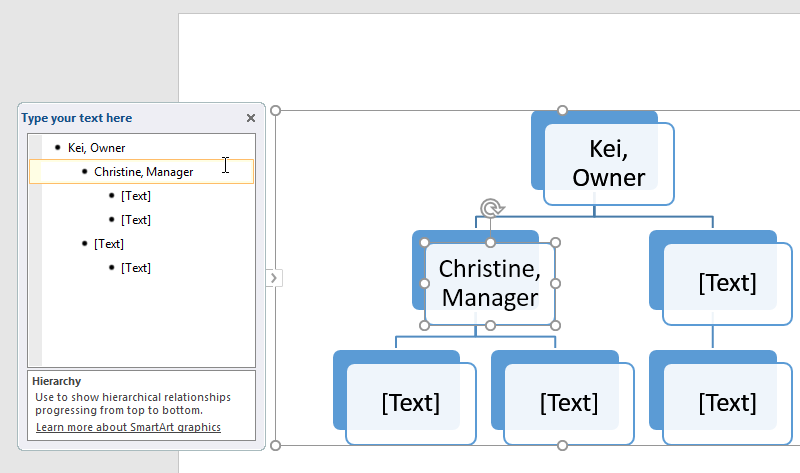Collapse text pane using frame edge arrow
The image size is (800, 473).
[x=274, y=278]
